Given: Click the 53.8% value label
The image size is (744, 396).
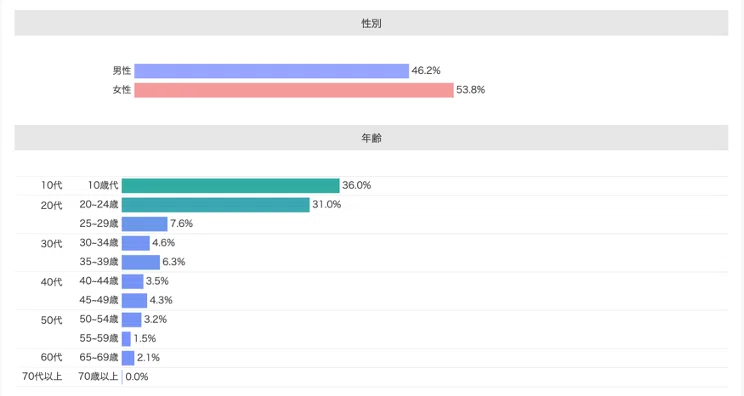Looking at the screenshot, I should pyautogui.click(x=470, y=90).
